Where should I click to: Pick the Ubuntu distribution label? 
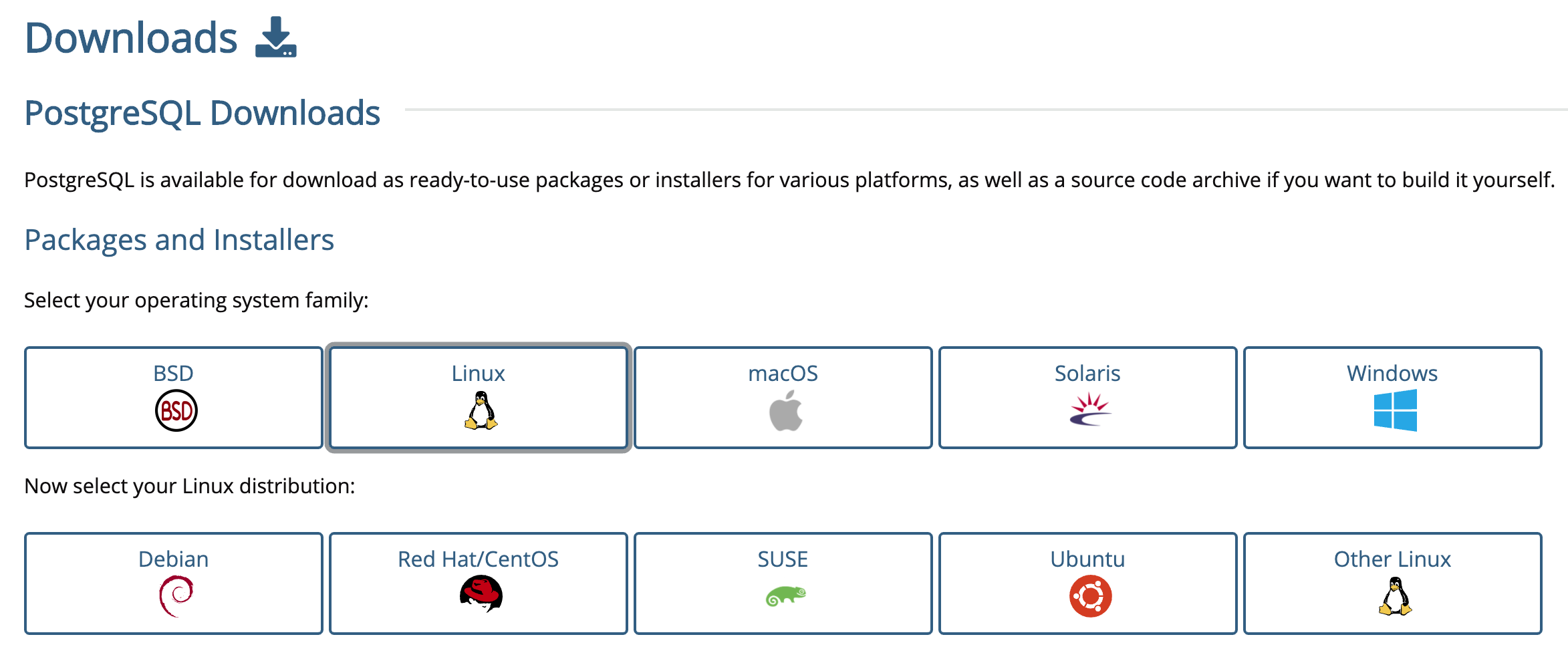[1087, 559]
